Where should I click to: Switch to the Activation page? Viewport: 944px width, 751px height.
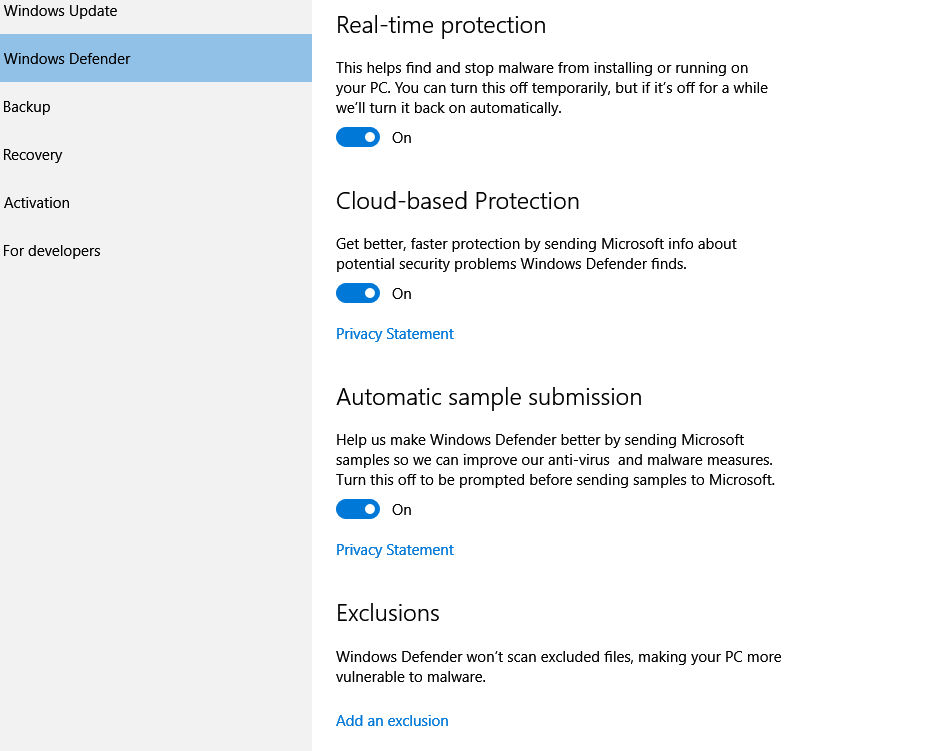(156, 203)
